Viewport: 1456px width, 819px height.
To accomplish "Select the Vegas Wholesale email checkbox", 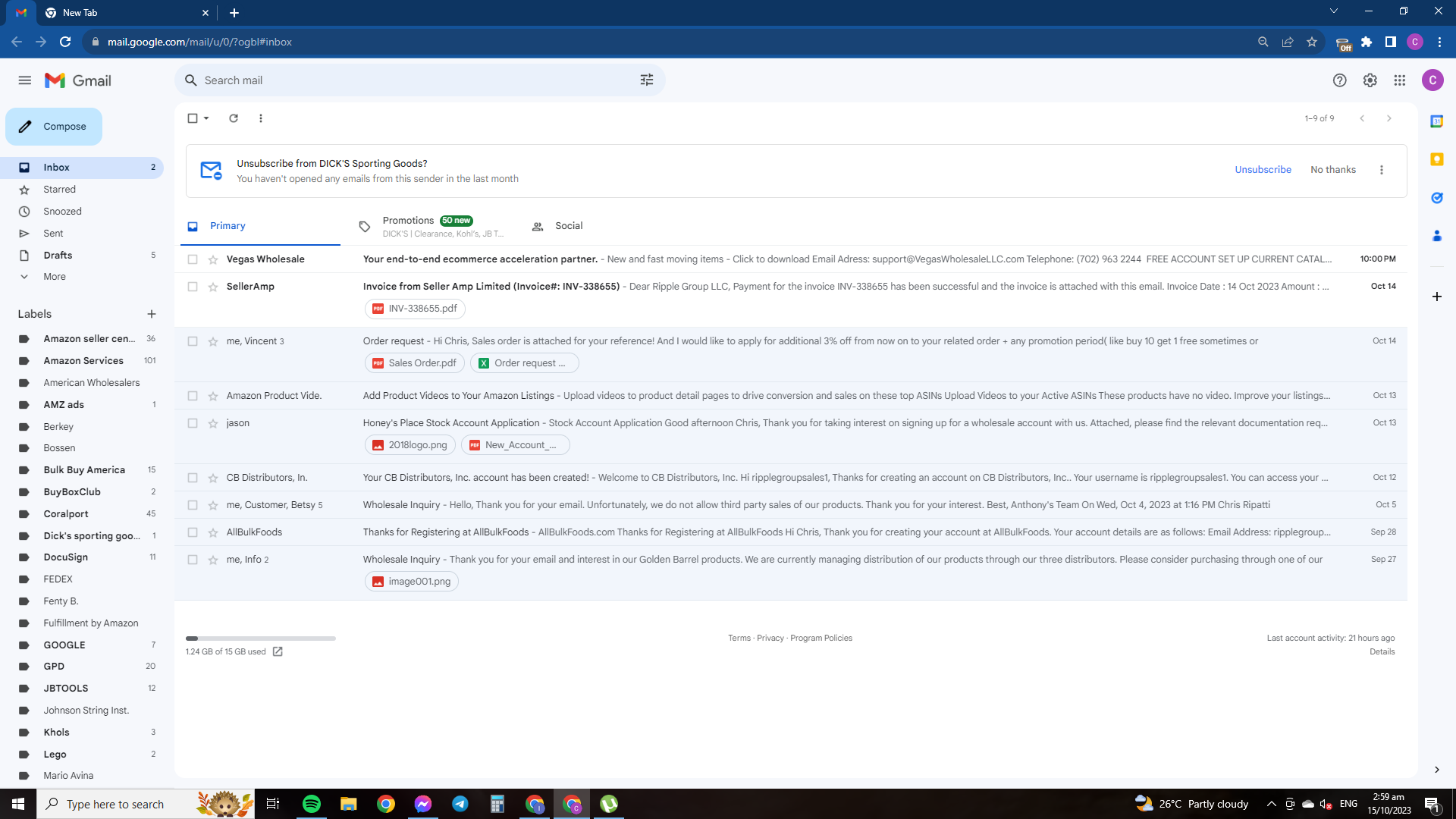I will coord(193,259).
